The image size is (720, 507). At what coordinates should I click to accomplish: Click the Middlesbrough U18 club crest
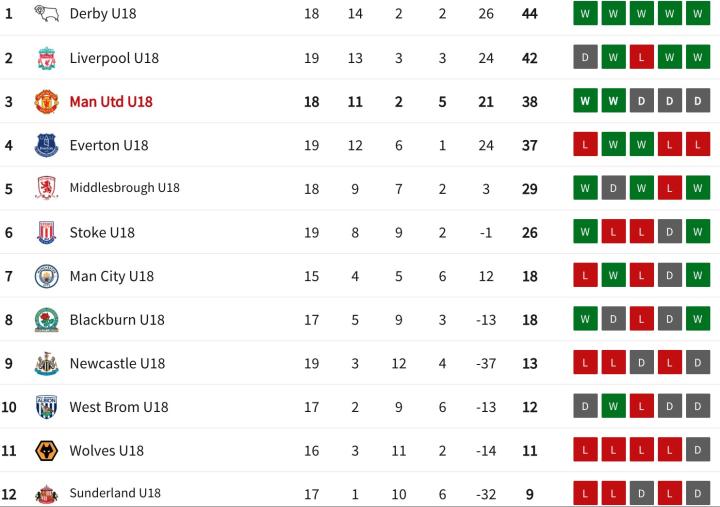(46, 189)
